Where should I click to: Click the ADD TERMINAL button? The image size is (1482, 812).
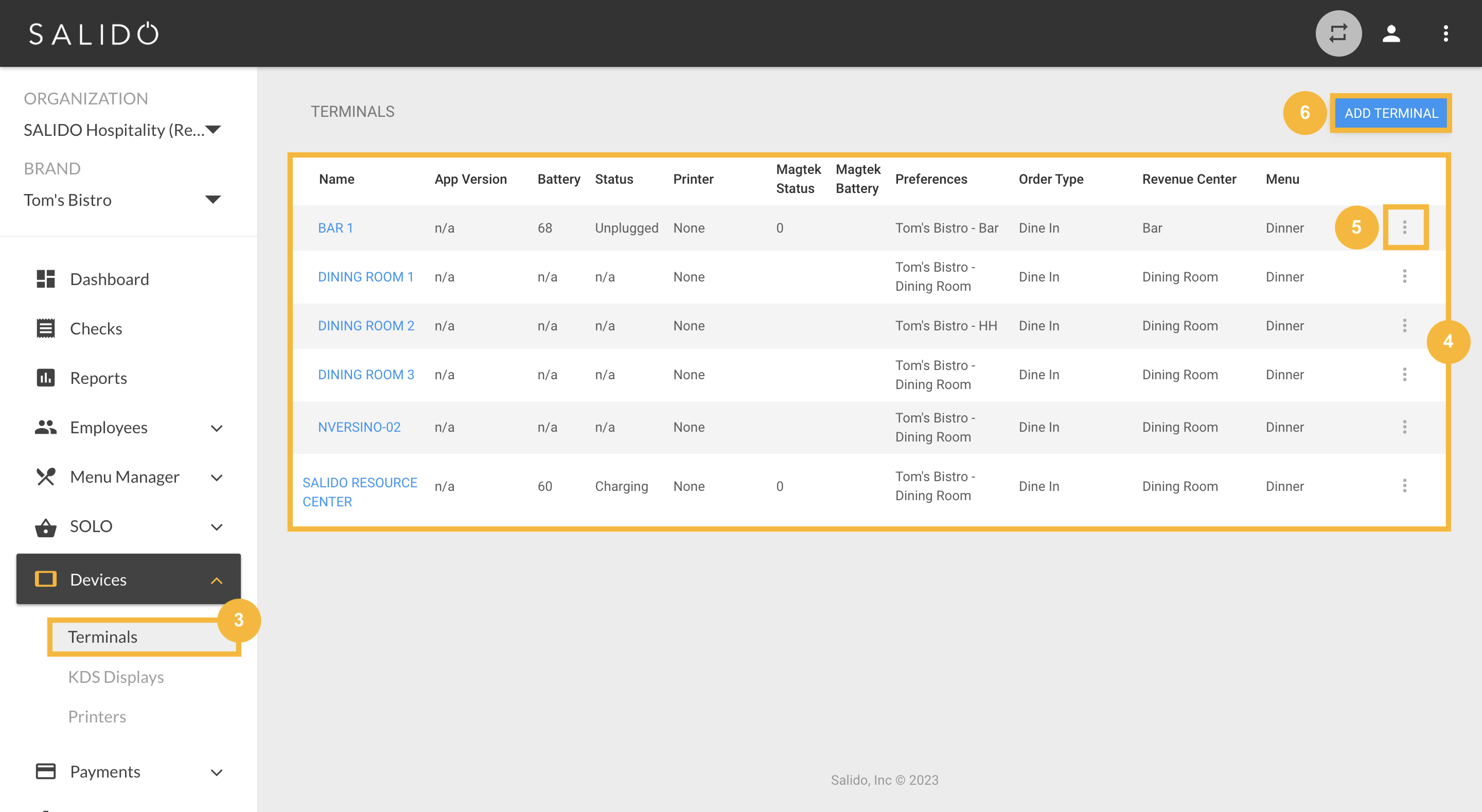(x=1391, y=113)
